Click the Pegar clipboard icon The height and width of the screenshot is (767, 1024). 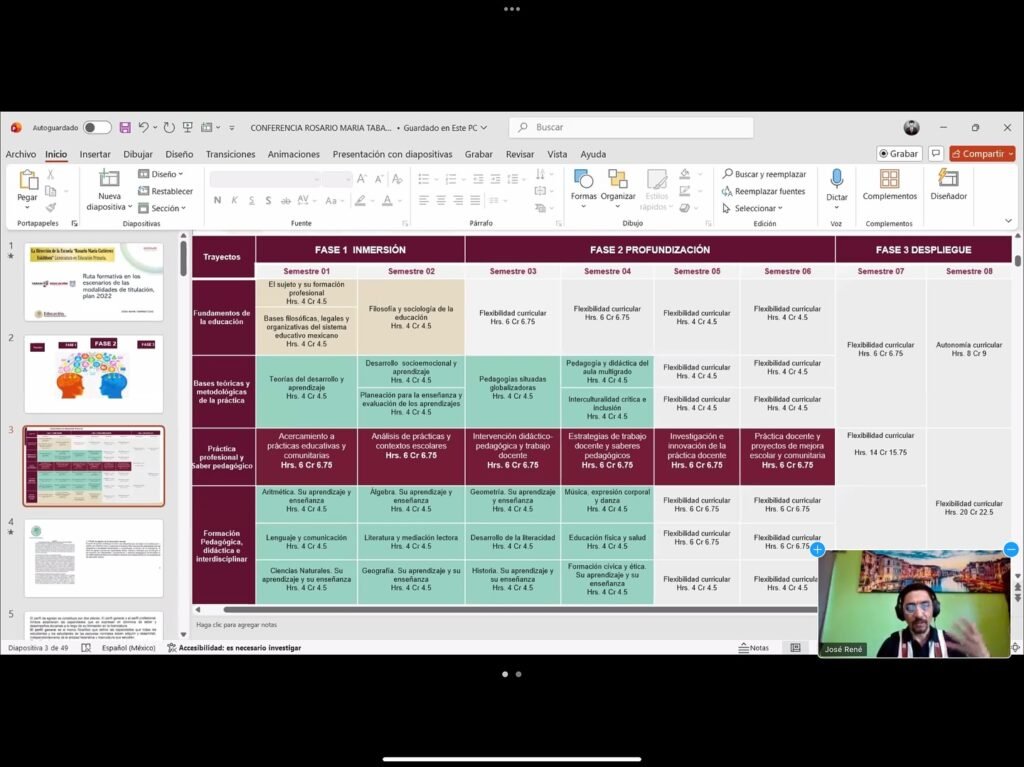click(28, 181)
